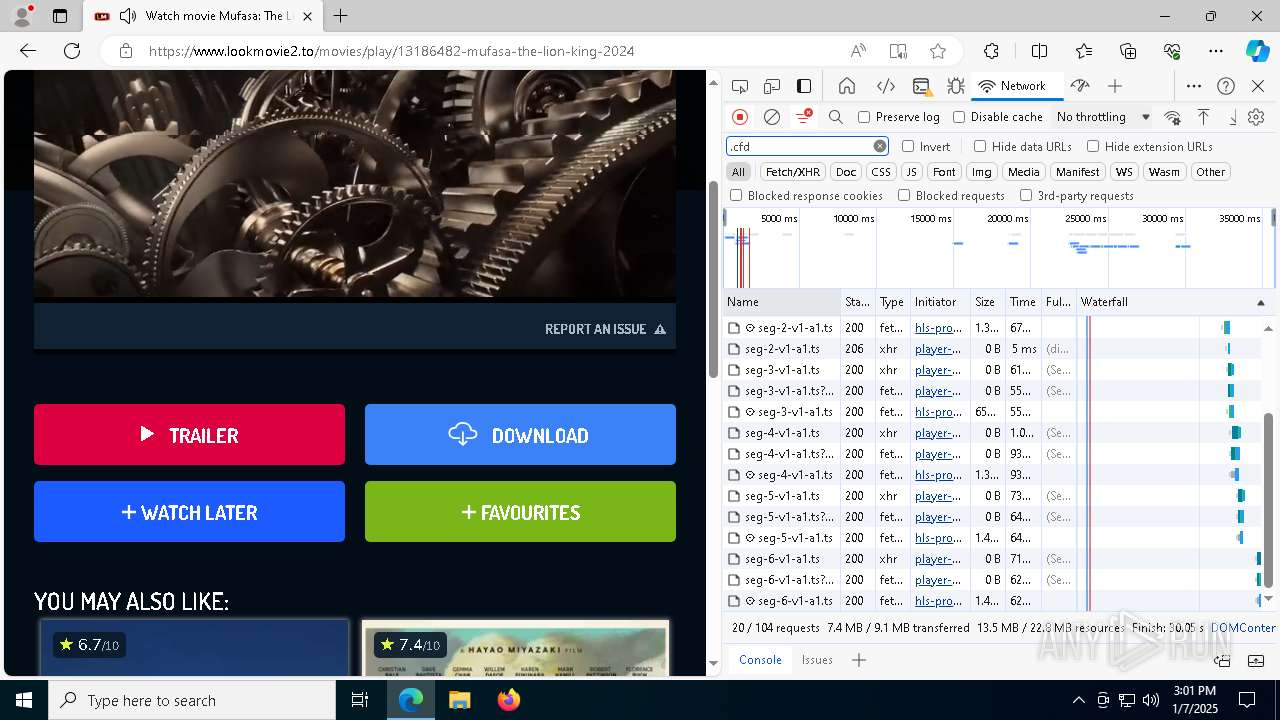Select the JS filter type
This screenshot has width=1280, height=720.
(911, 172)
